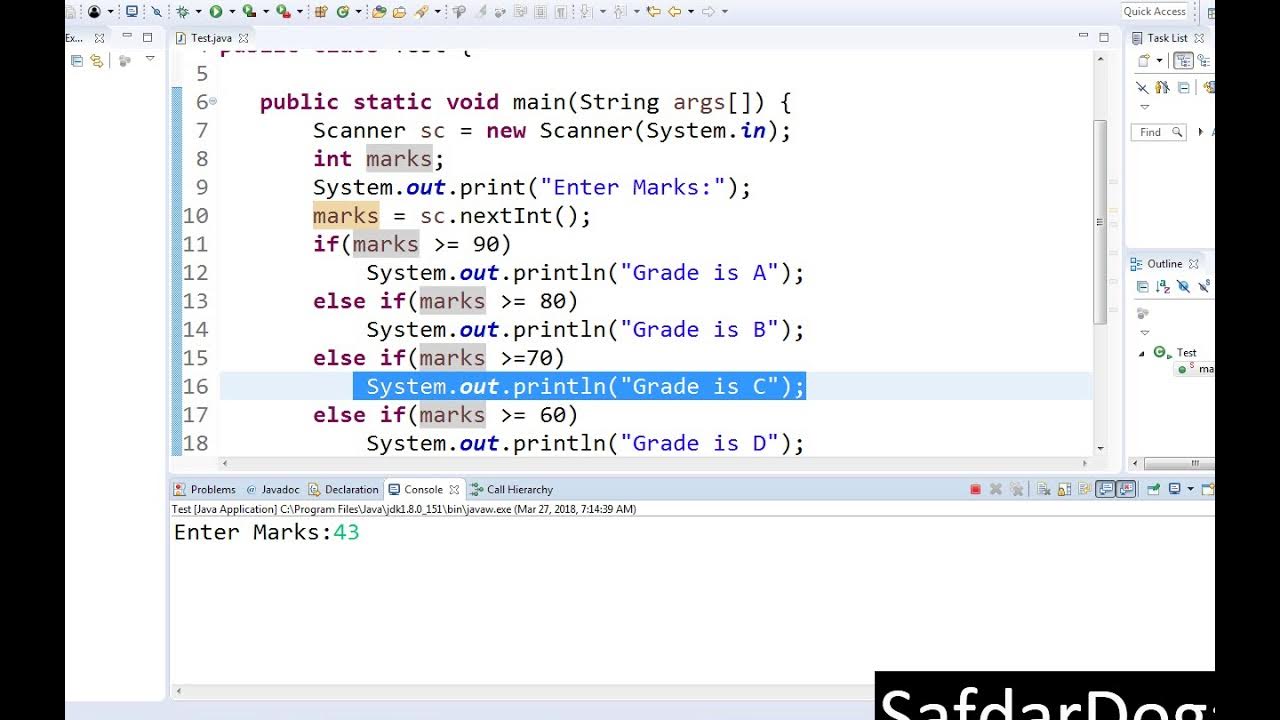Image resolution: width=1280 pixels, height=720 pixels.
Task: Go back with the yellow Back arrow
Action: (x=675, y=12)
